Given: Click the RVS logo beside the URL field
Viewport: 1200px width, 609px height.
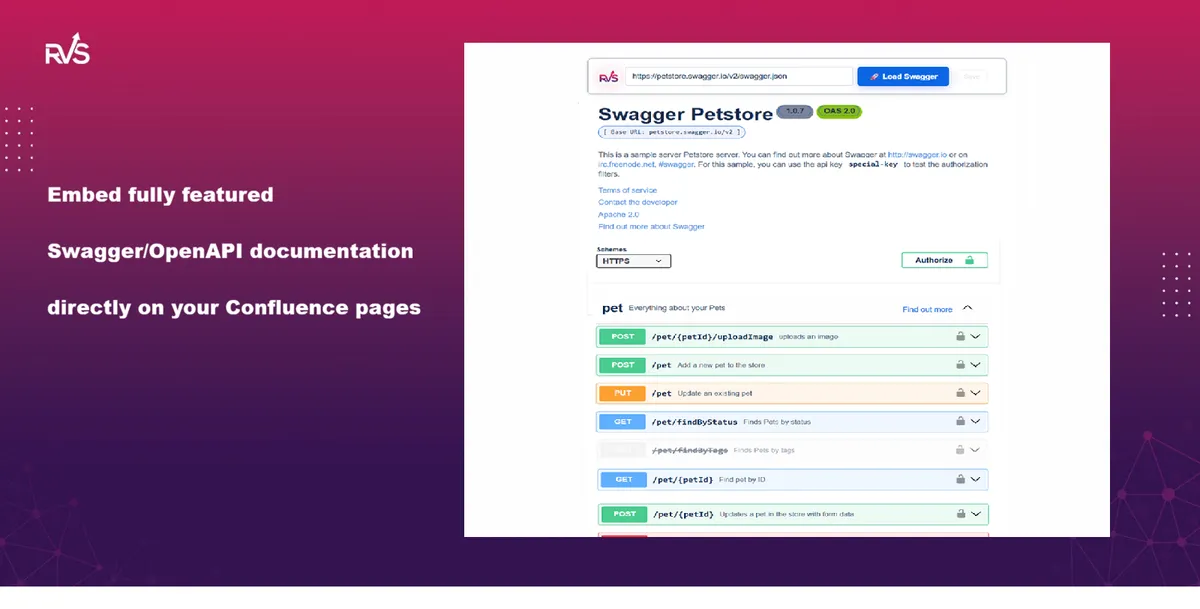Looking at the screenshot, I should (x=608, y=76).
